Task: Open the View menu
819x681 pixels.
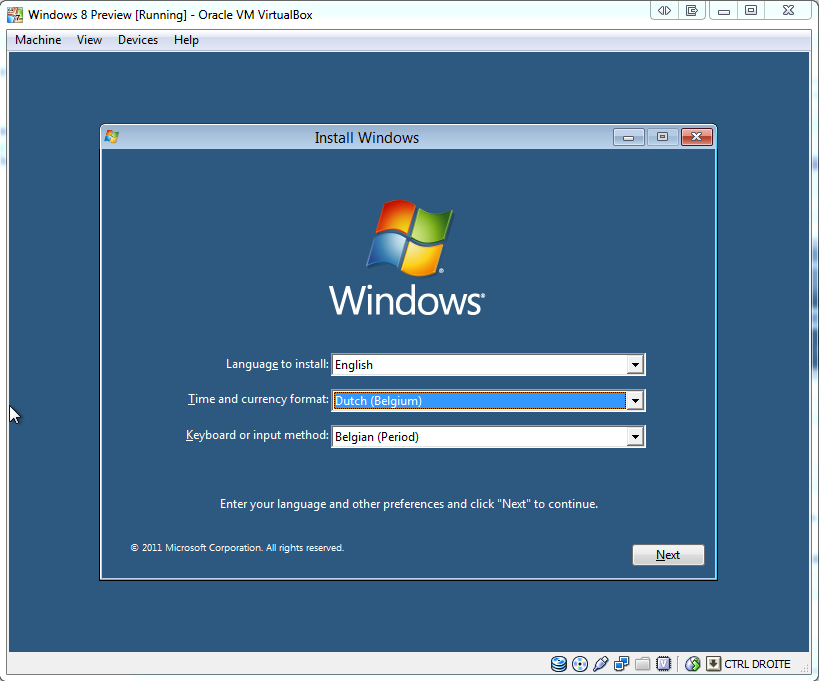Action: tap(89, 40)
